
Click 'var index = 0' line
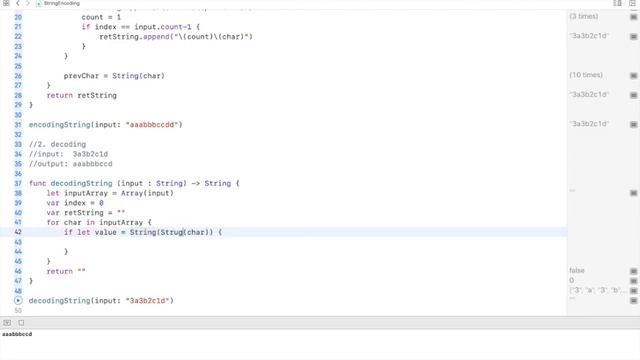[x=75, y=203]
